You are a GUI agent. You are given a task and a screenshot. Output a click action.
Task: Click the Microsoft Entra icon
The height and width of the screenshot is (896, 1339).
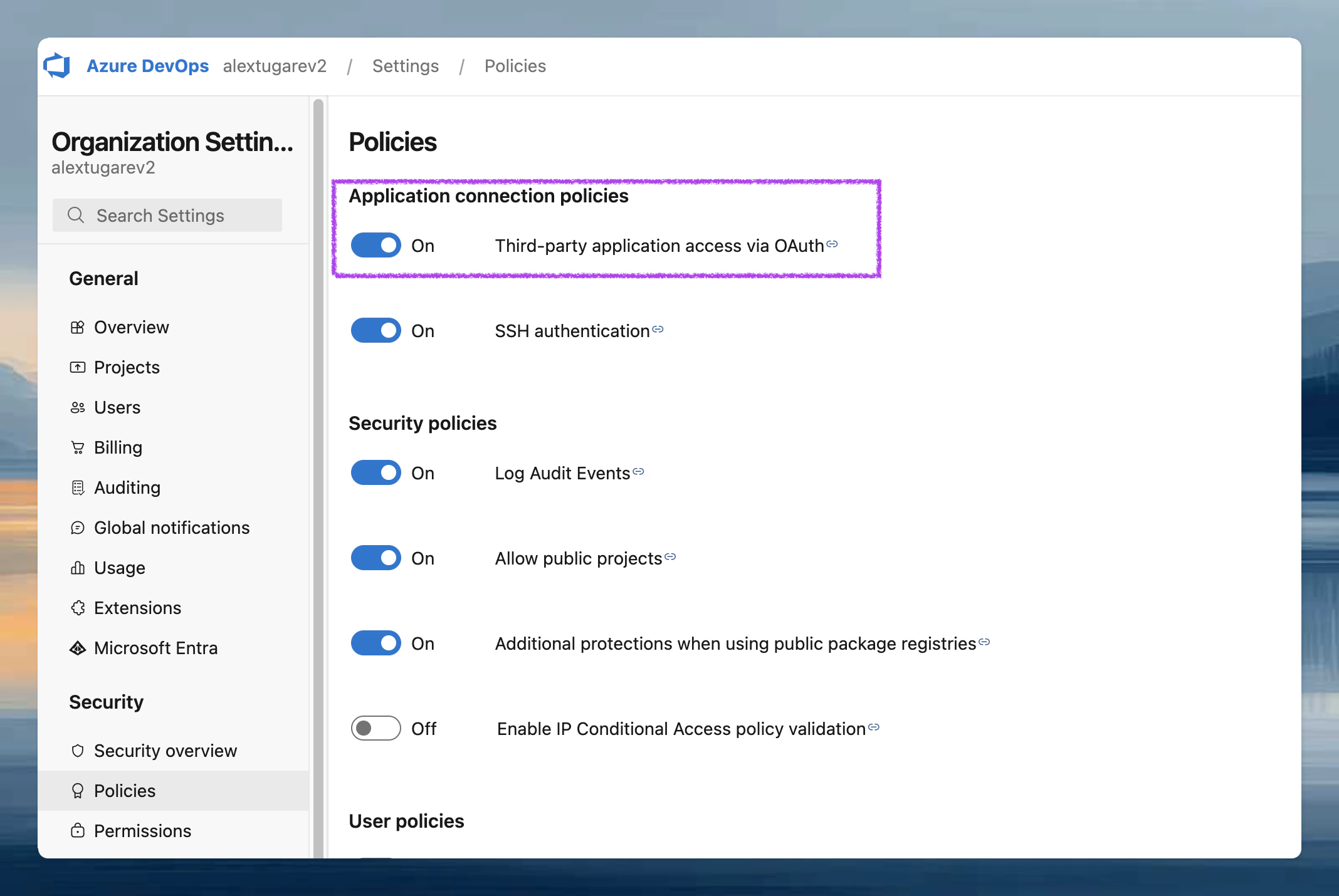(x=78, y=648)
